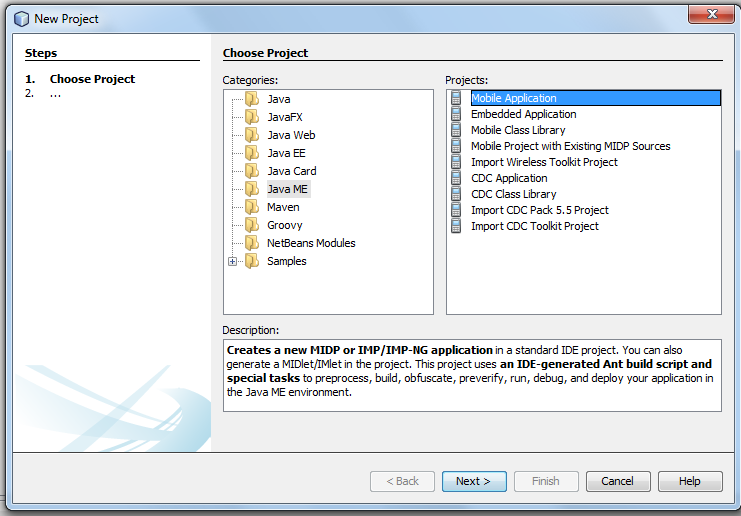Click the Java ME folder icon
The image size is (741, 516).
(x=252, y=189)
